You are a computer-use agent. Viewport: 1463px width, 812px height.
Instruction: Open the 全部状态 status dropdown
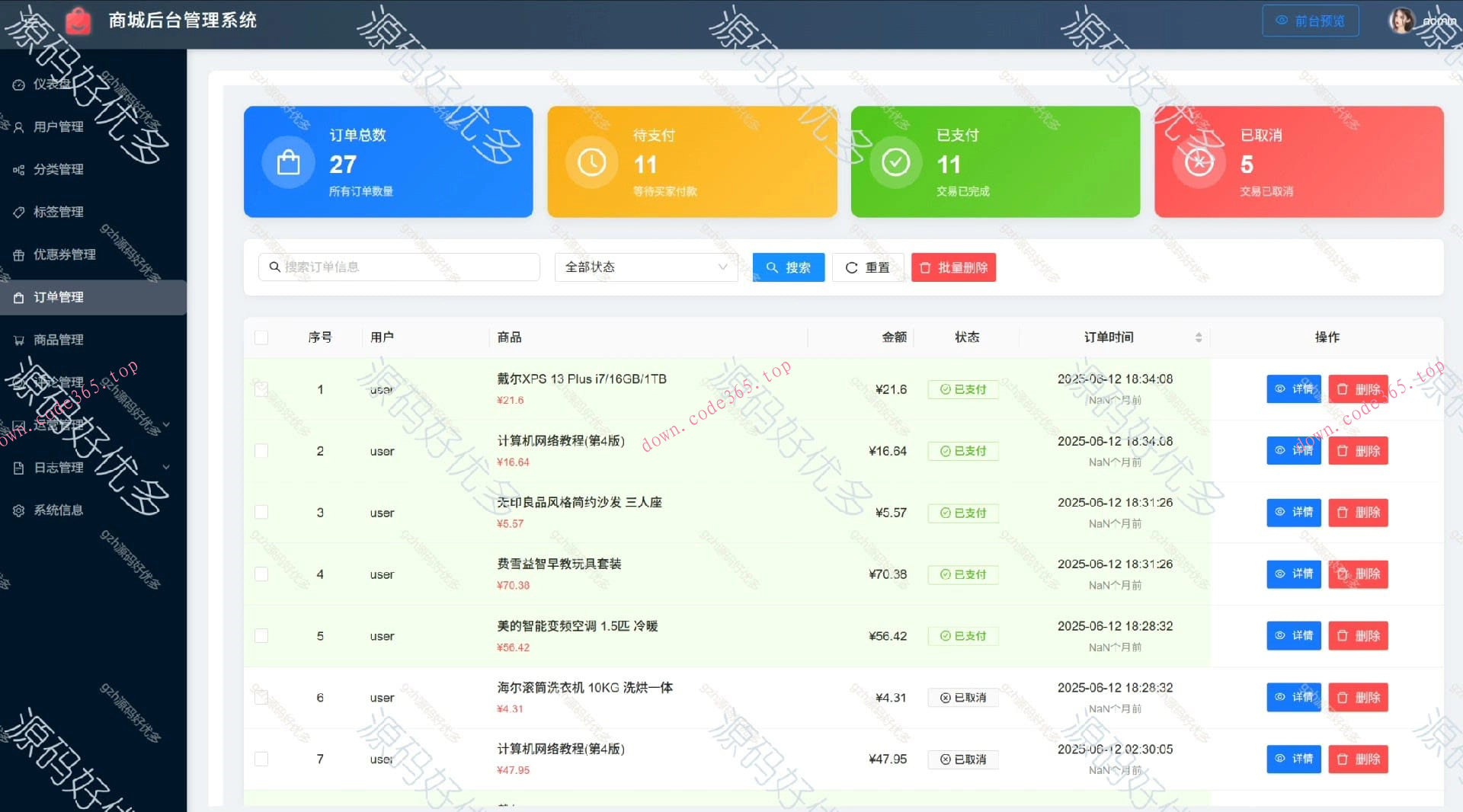click(x=645, y=267)
